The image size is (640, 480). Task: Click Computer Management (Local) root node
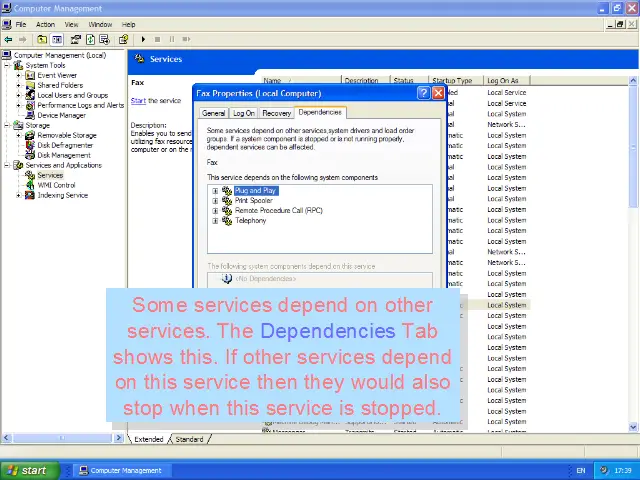click(x=60, y=55)
